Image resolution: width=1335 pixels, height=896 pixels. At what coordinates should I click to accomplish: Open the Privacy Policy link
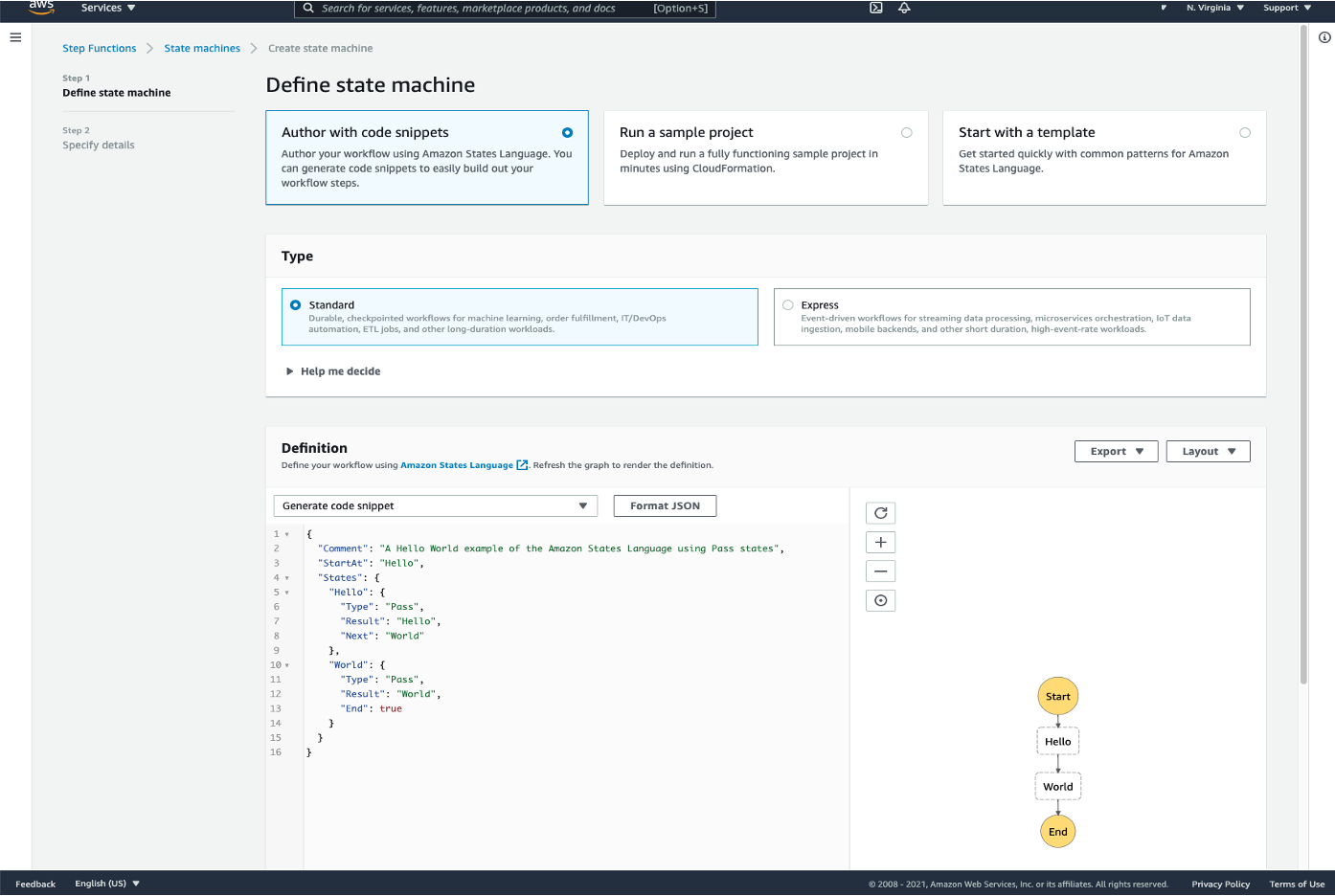[1221, 884]
